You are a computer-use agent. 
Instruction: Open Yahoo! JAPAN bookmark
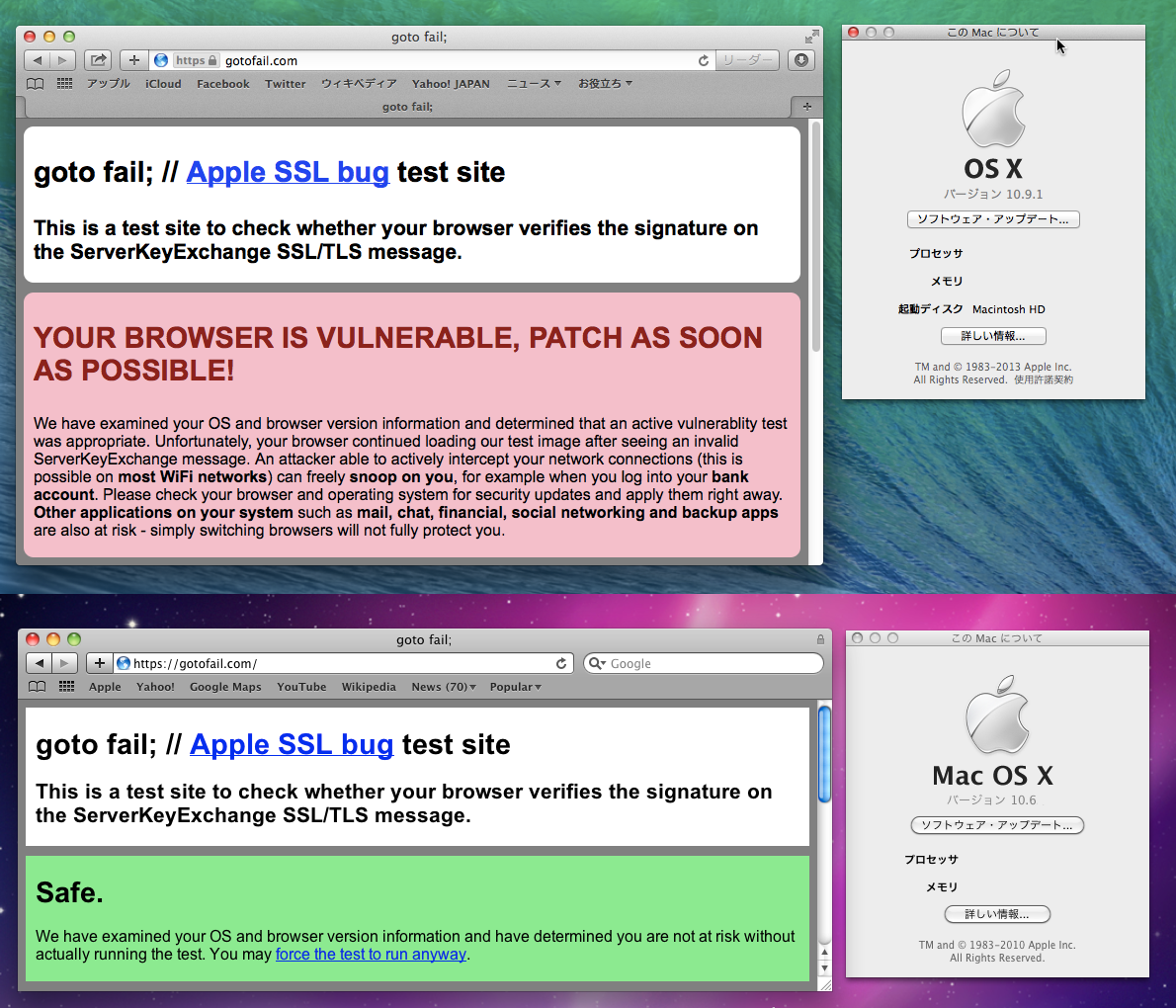click(451, 84)
